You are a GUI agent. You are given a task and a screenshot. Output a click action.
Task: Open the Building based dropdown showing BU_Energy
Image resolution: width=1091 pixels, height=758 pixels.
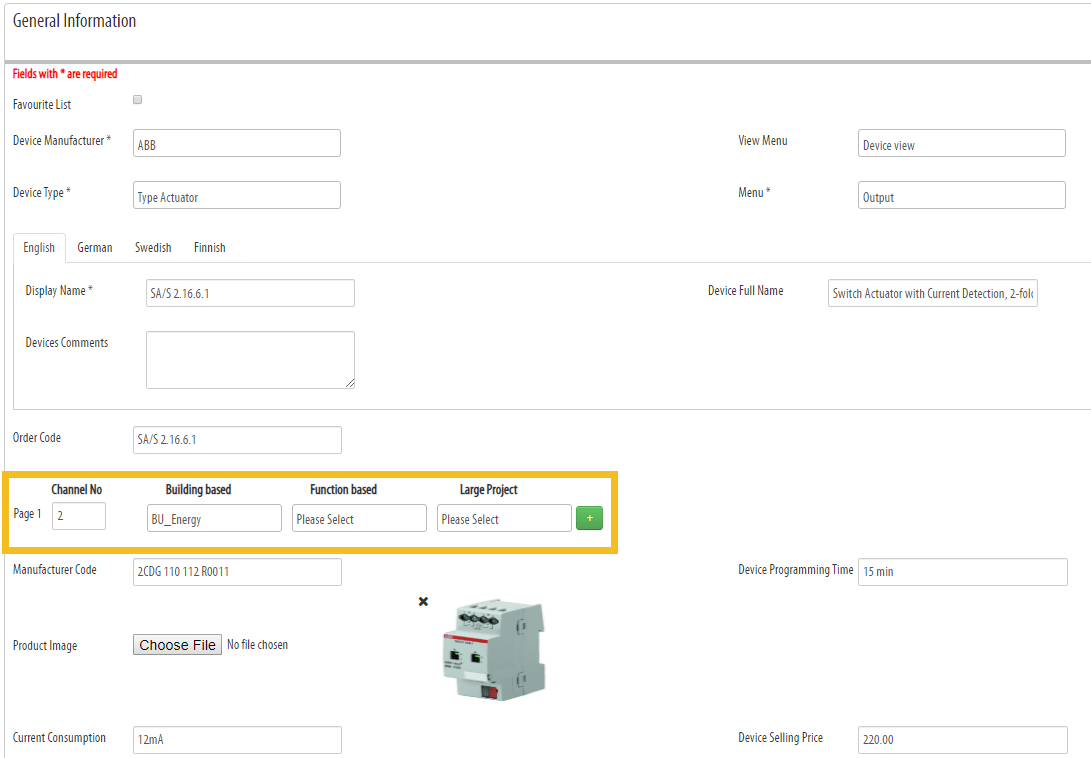click(214, 519)
